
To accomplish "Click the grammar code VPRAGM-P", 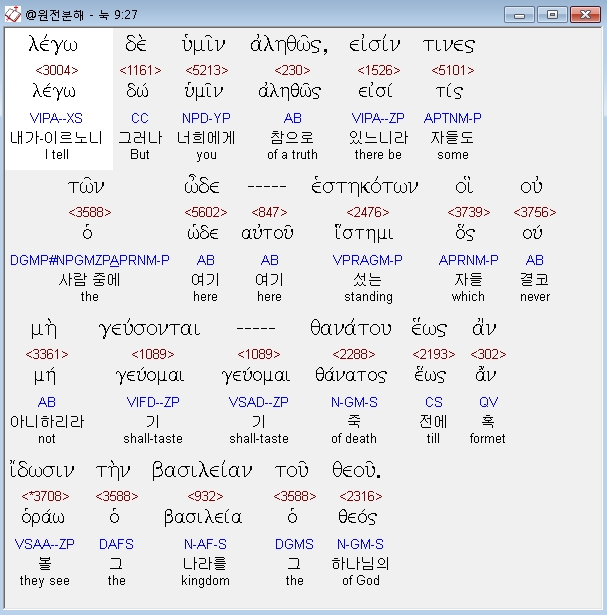I will (367, 260).
